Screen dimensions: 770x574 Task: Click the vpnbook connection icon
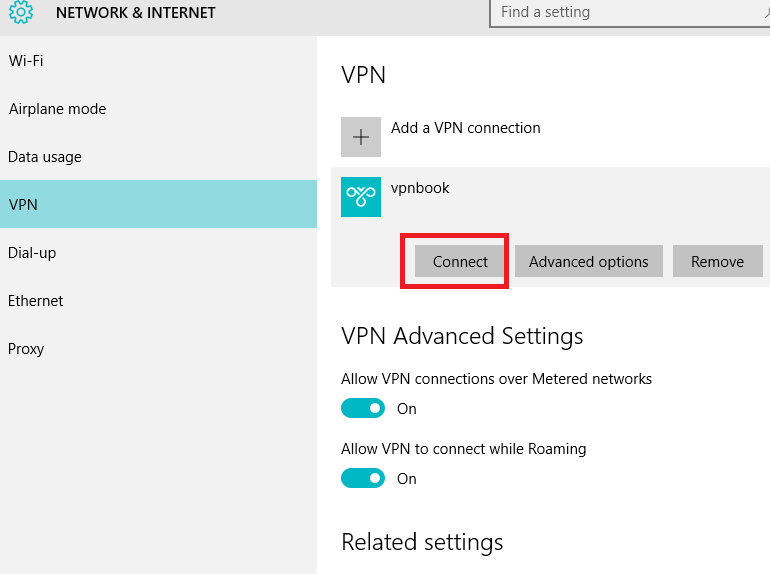coord(361,197)
